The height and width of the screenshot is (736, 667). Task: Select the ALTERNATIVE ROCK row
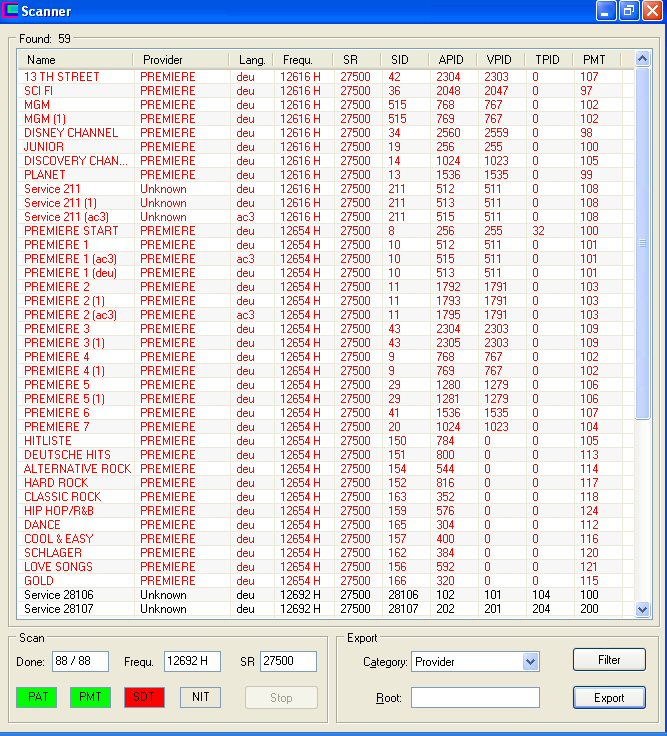click(x=326, y=469)
